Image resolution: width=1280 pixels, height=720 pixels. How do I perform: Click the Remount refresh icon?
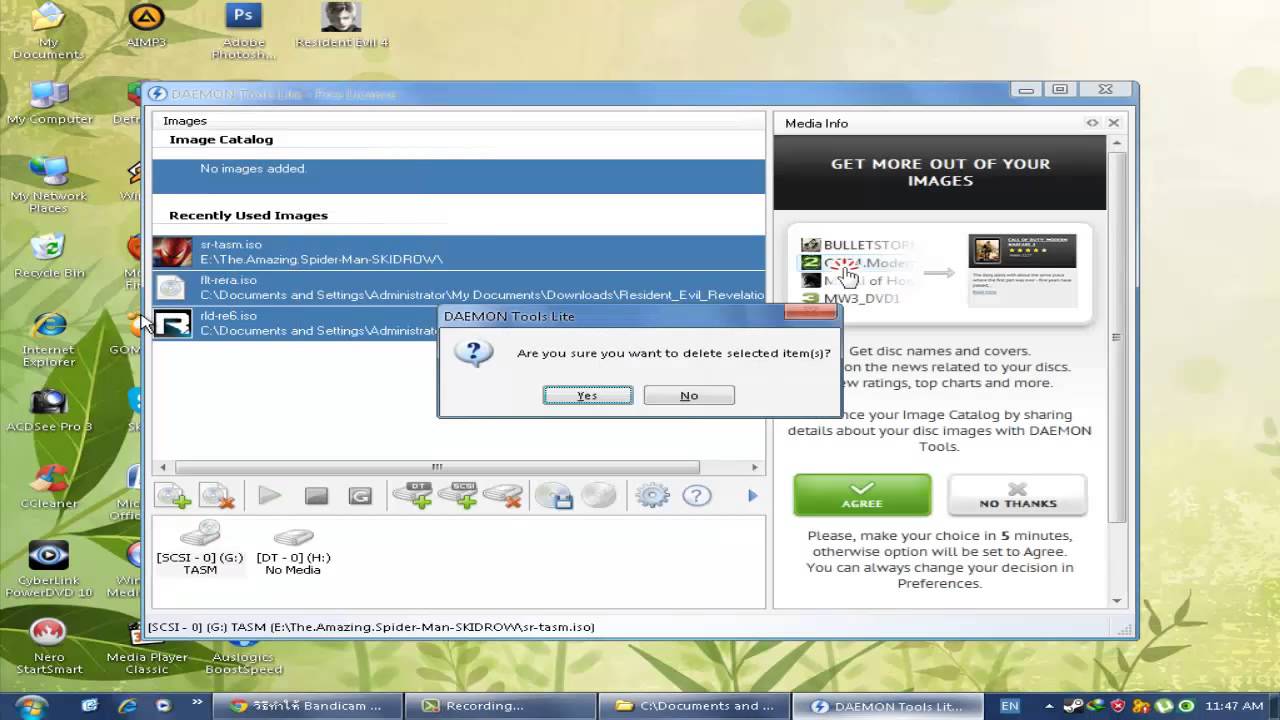(360, 495)
